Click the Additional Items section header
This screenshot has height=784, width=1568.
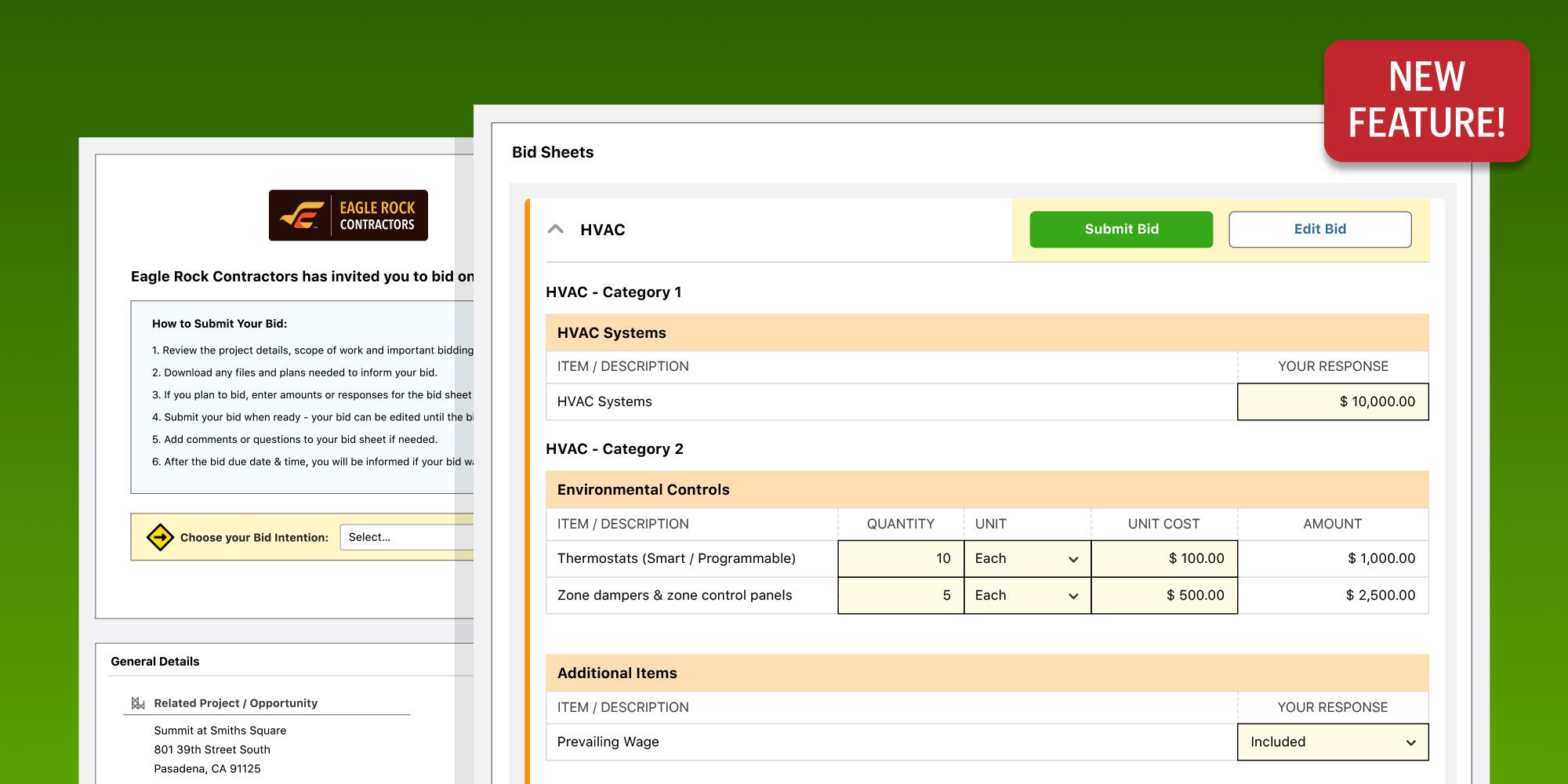[617, 673]
